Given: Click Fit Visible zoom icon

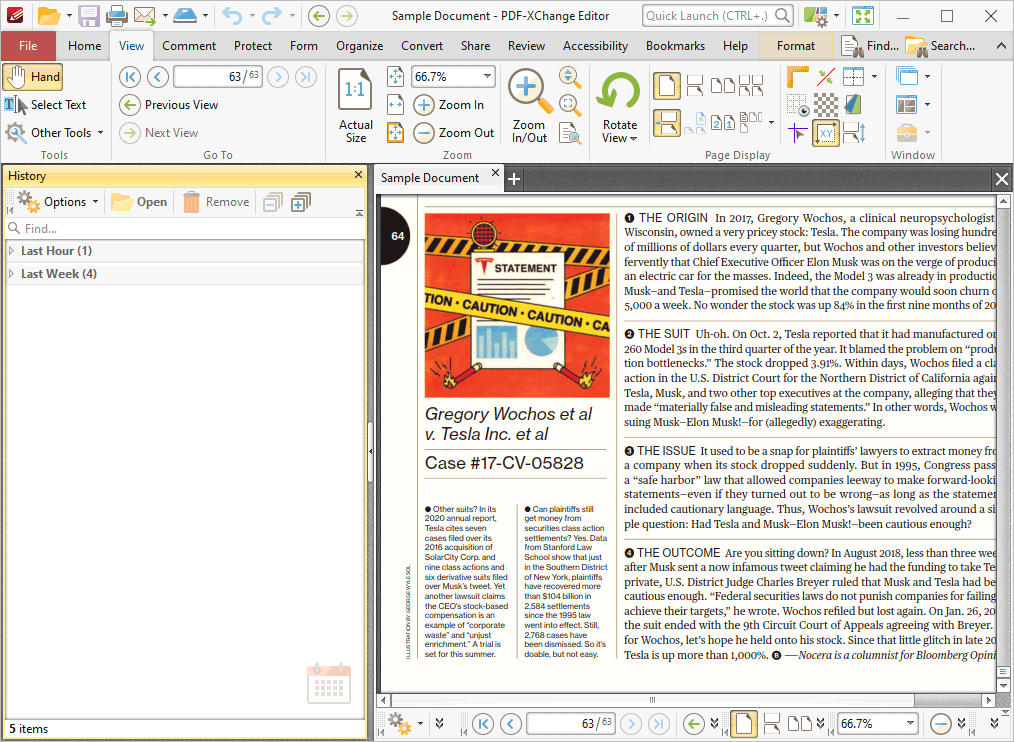Looking at the screenshot, I should pyautogui.click(x=395, y=133).
